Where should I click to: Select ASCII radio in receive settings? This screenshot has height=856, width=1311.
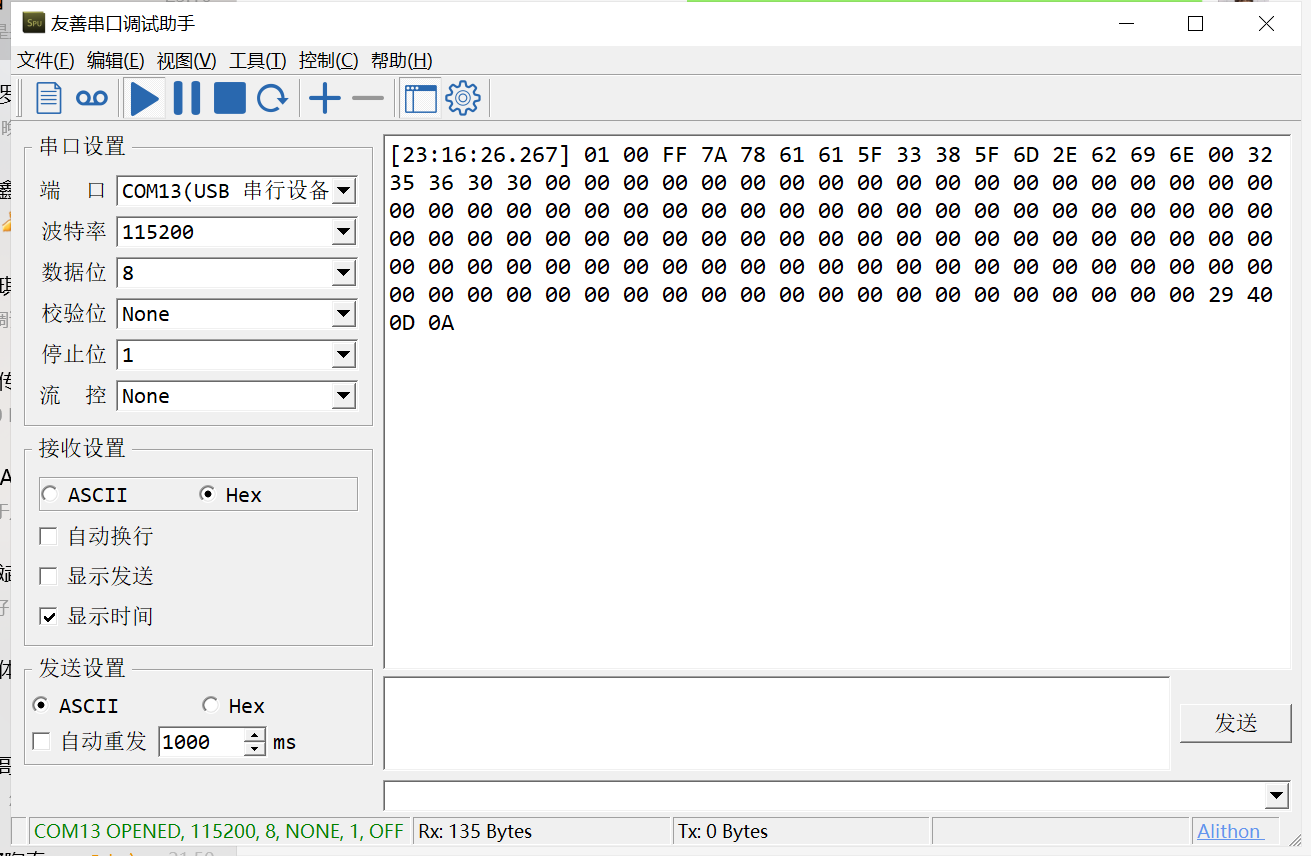pyautogui.click(x=50, y=494)
